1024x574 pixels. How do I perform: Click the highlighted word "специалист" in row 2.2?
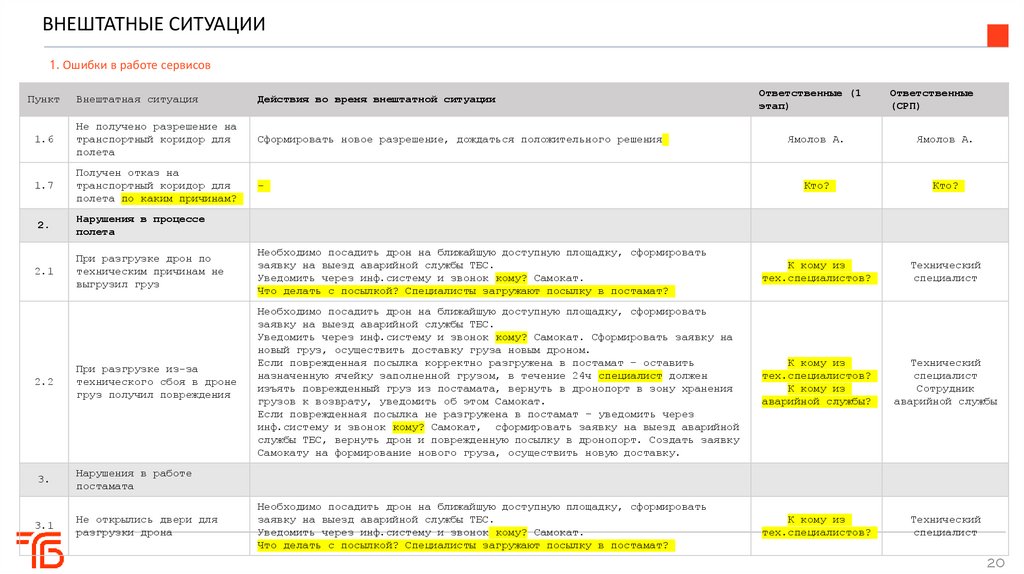(630, 375)
